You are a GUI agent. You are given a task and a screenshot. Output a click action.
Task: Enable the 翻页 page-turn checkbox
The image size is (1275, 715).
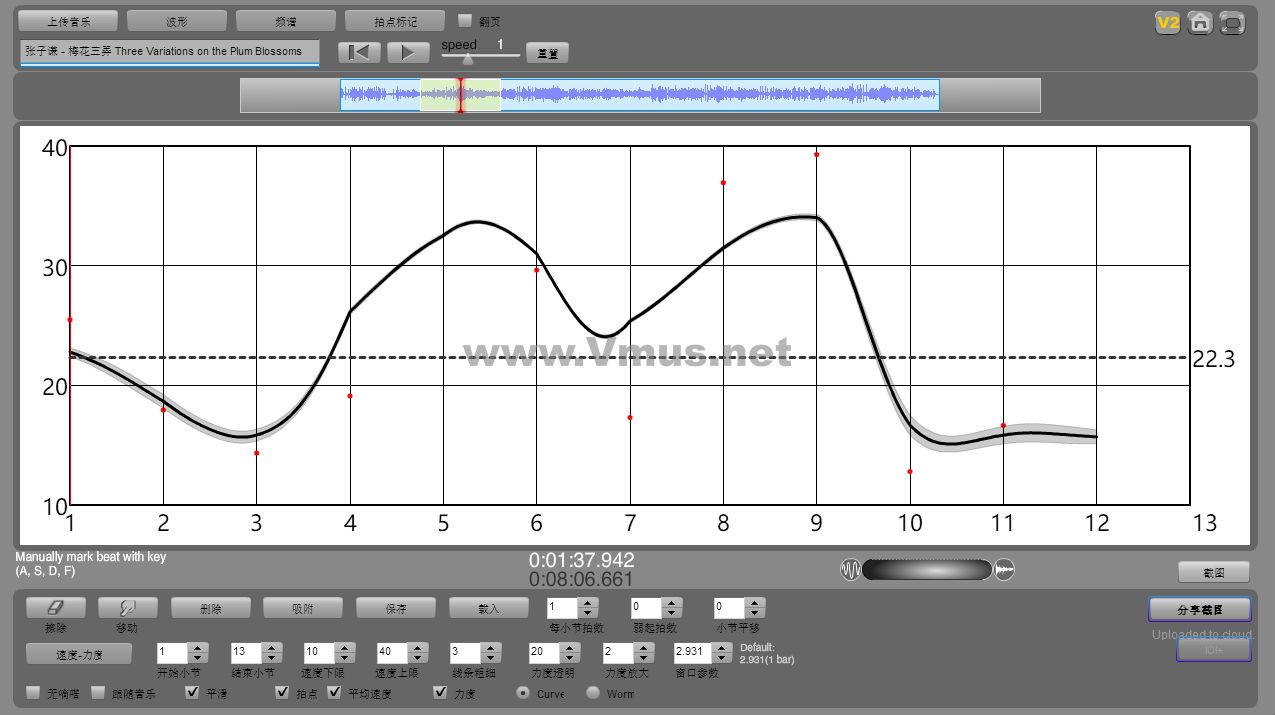(x=465, y=20)
